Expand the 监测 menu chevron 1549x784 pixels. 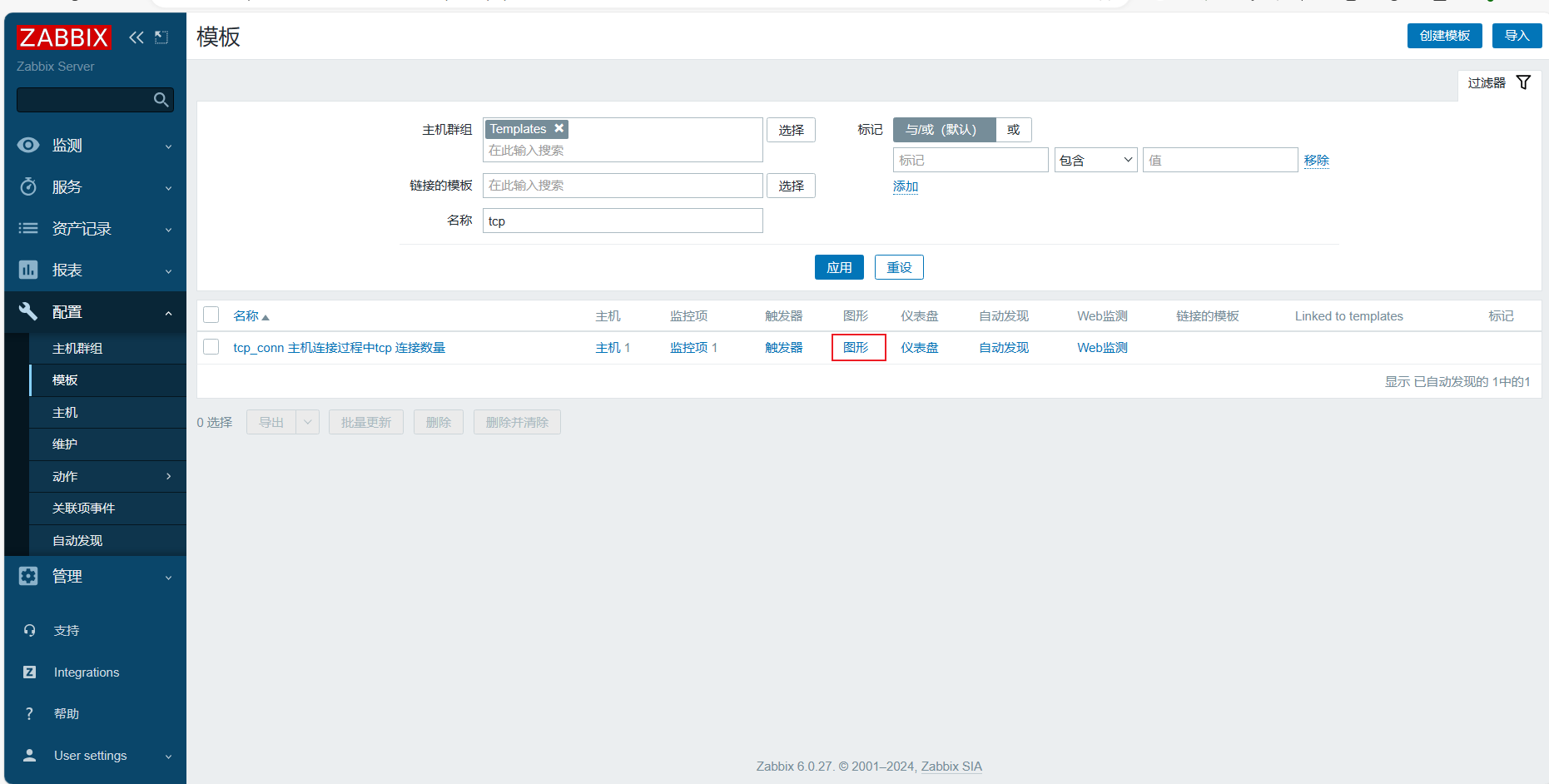169,146
